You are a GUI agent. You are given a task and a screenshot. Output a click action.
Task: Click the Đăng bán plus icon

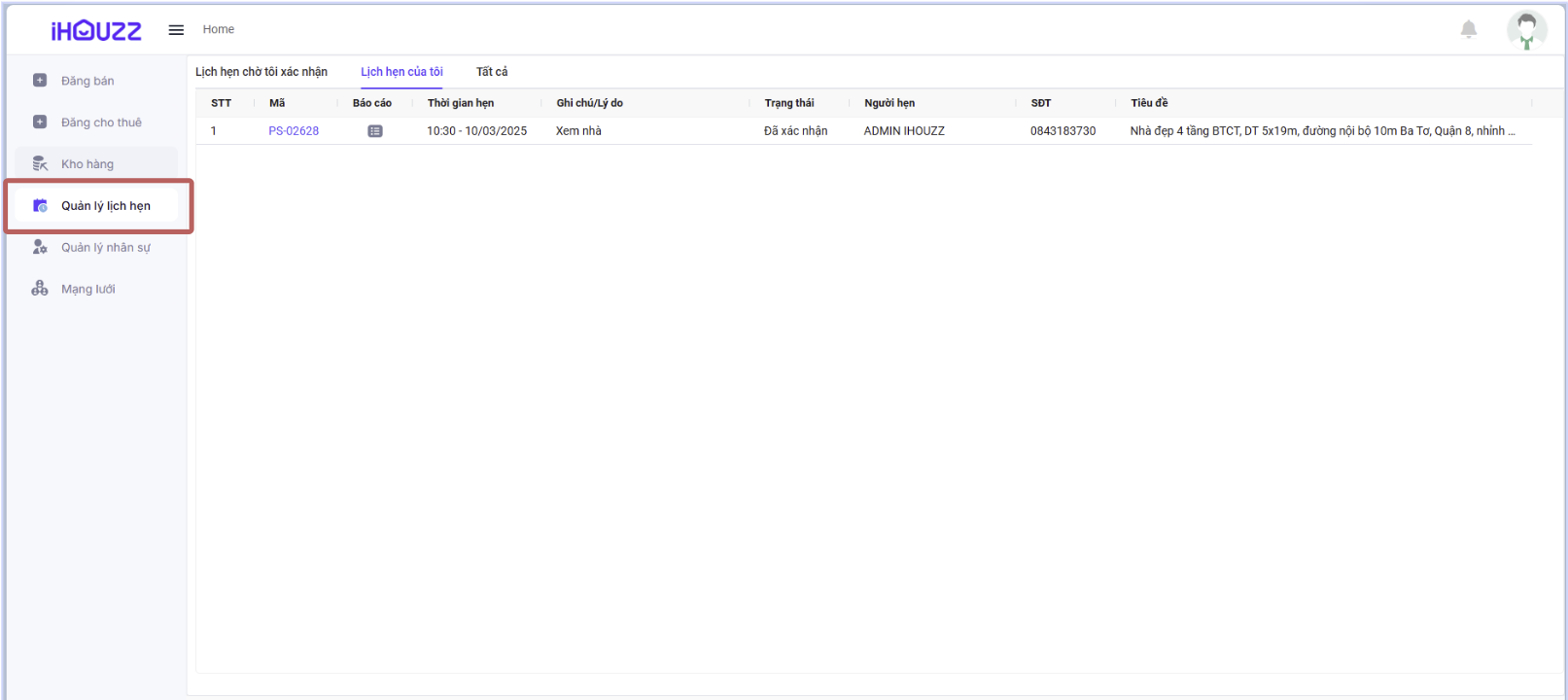coord(40,81)
